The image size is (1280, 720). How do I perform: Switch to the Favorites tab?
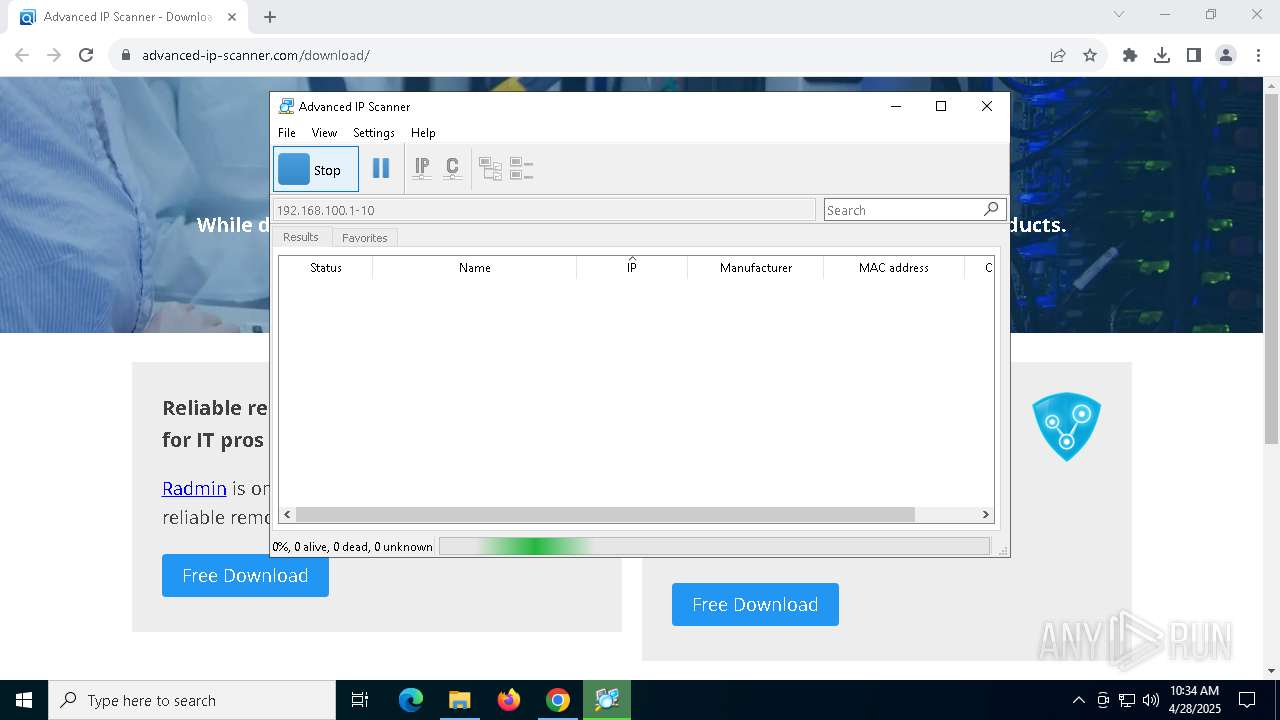365,238
